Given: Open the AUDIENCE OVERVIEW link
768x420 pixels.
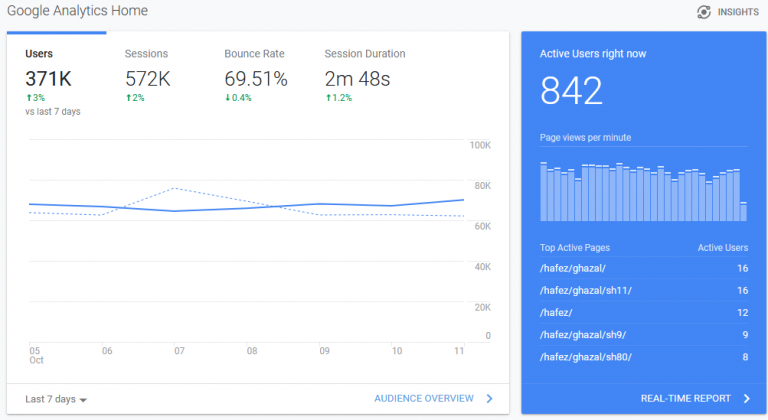Looking at the screenshot, I should pos(424,398).
